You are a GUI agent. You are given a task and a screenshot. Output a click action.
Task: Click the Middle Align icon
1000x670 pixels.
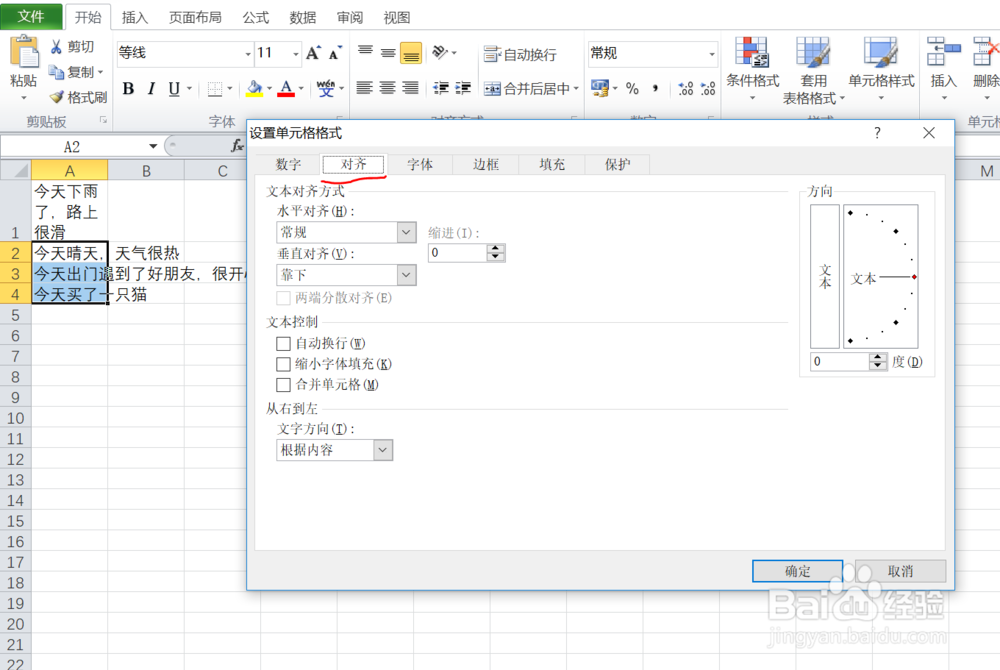tap(388, 52)
